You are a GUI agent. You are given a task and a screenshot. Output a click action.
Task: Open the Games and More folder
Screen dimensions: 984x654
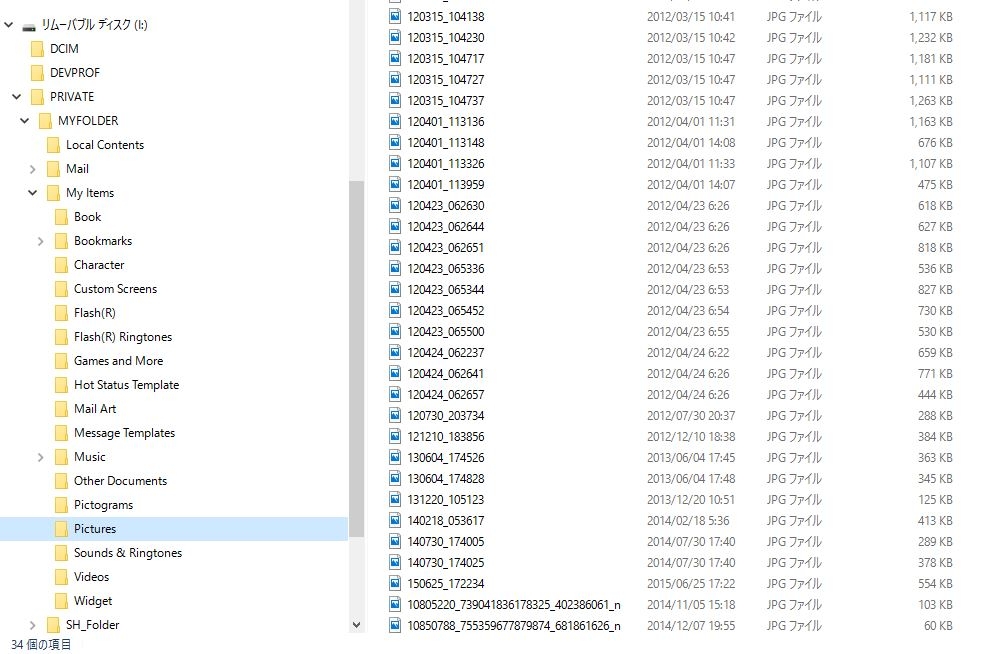tap(119, 361)
